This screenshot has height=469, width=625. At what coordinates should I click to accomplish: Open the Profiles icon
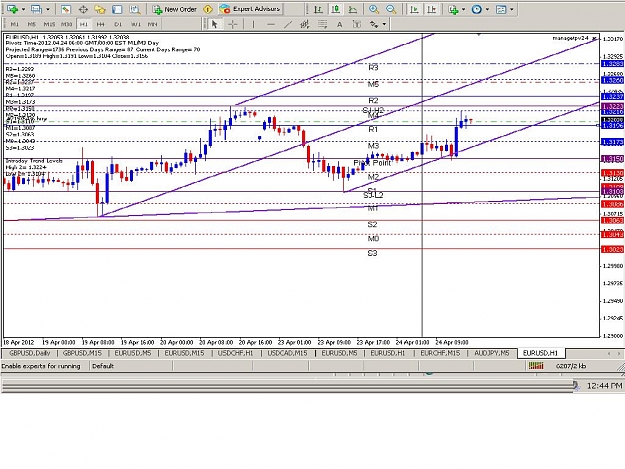click(x=36, y=9)
